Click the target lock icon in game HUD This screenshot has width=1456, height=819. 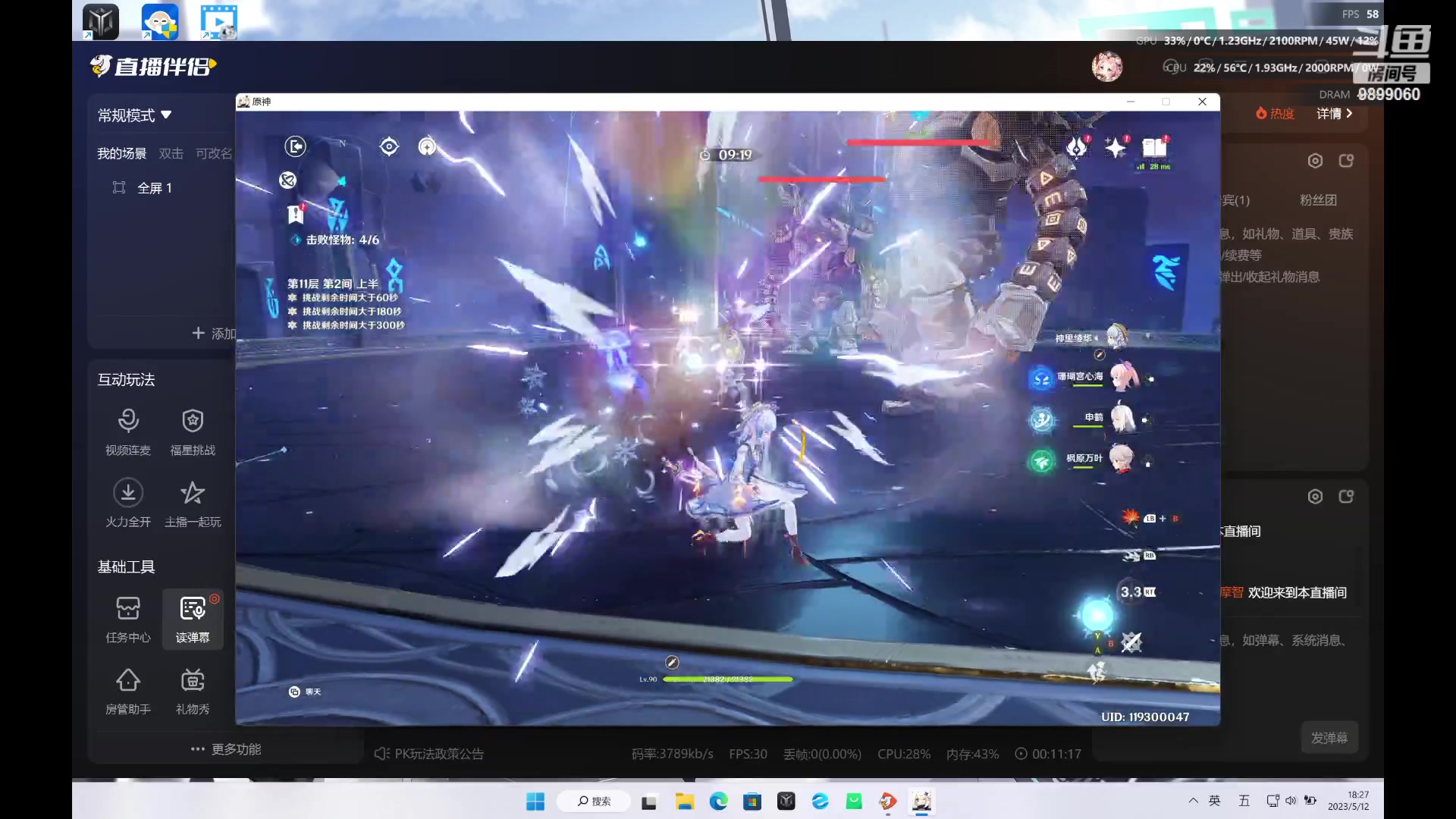[x=389, y=146]
